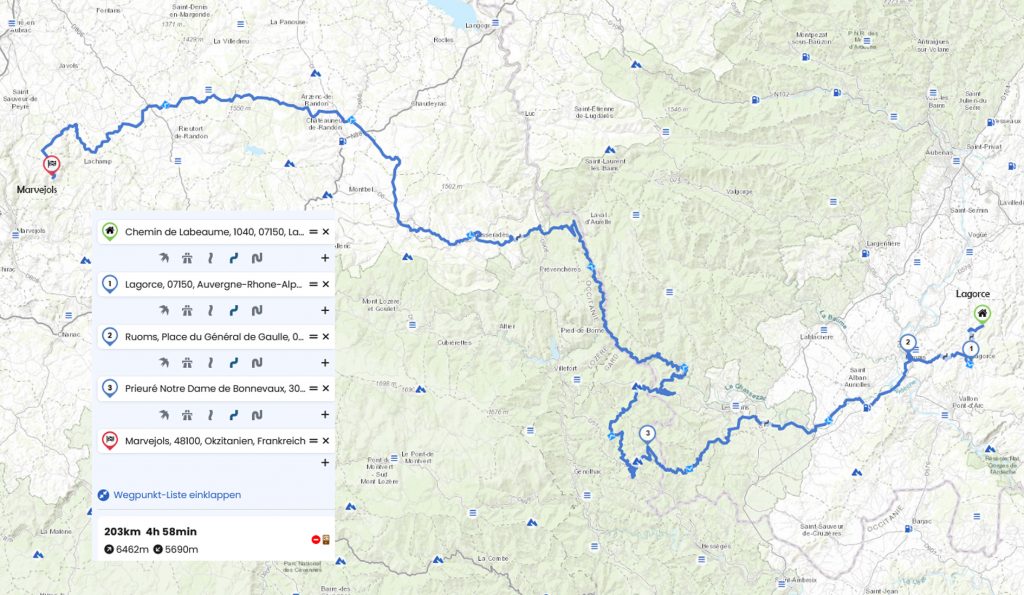1024x595 pixels.
Task: Click the red avoidance icon in the route summary
Action: pos(316,539)
